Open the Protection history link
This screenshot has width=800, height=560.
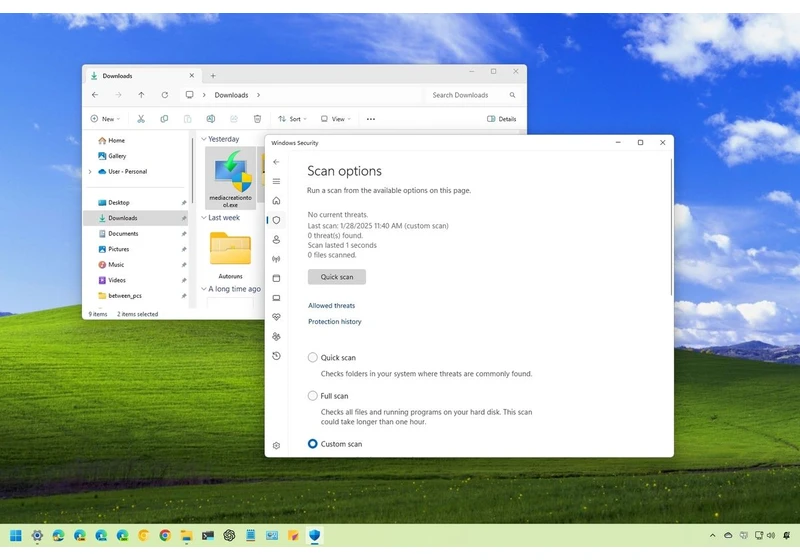(335, 321)
